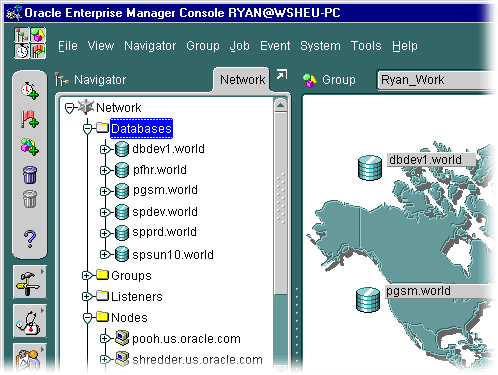This screenshot has height=375, width=498.
Task: Expand the pgsm.world database node
Action: click(105, 191)
